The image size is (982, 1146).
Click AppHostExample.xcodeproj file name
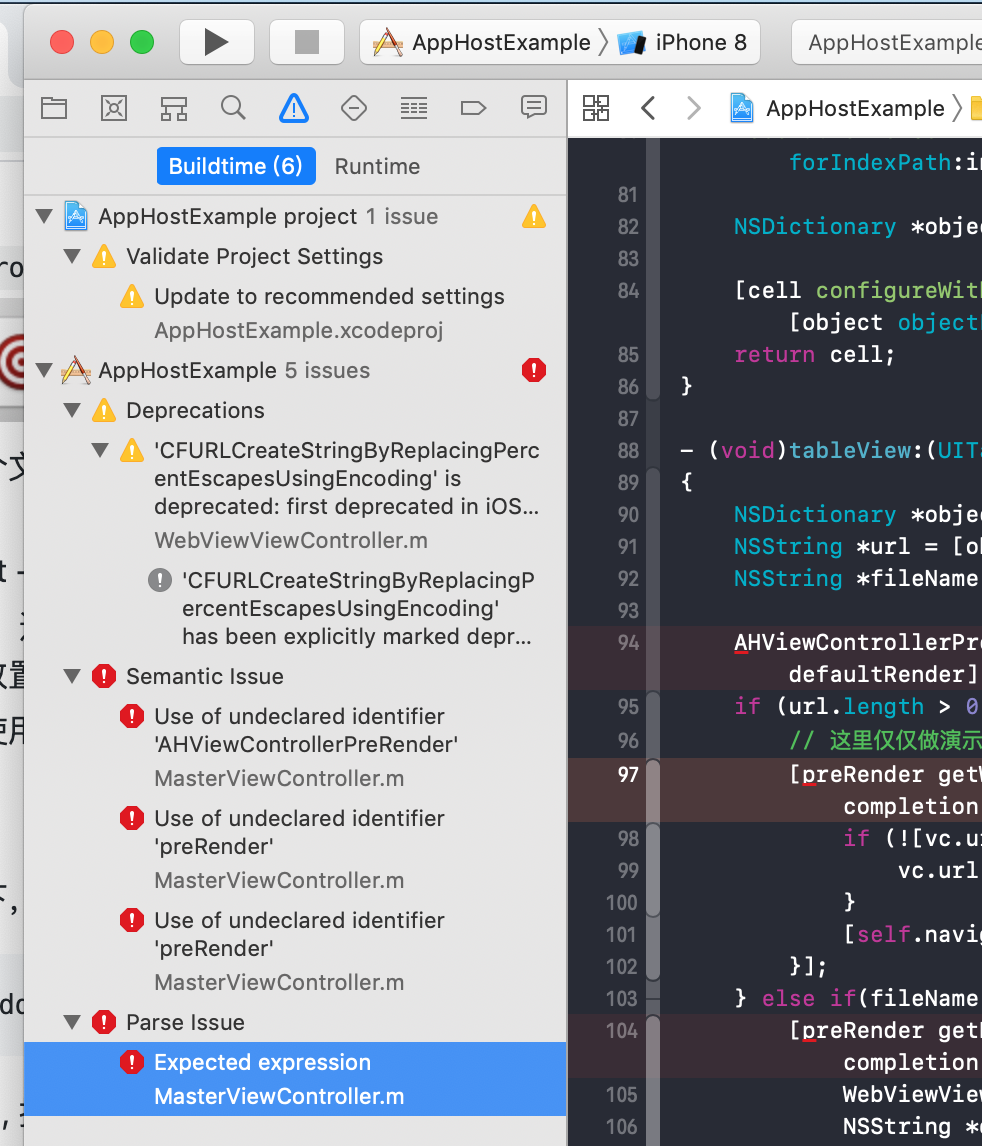click(x=299, y=330)
